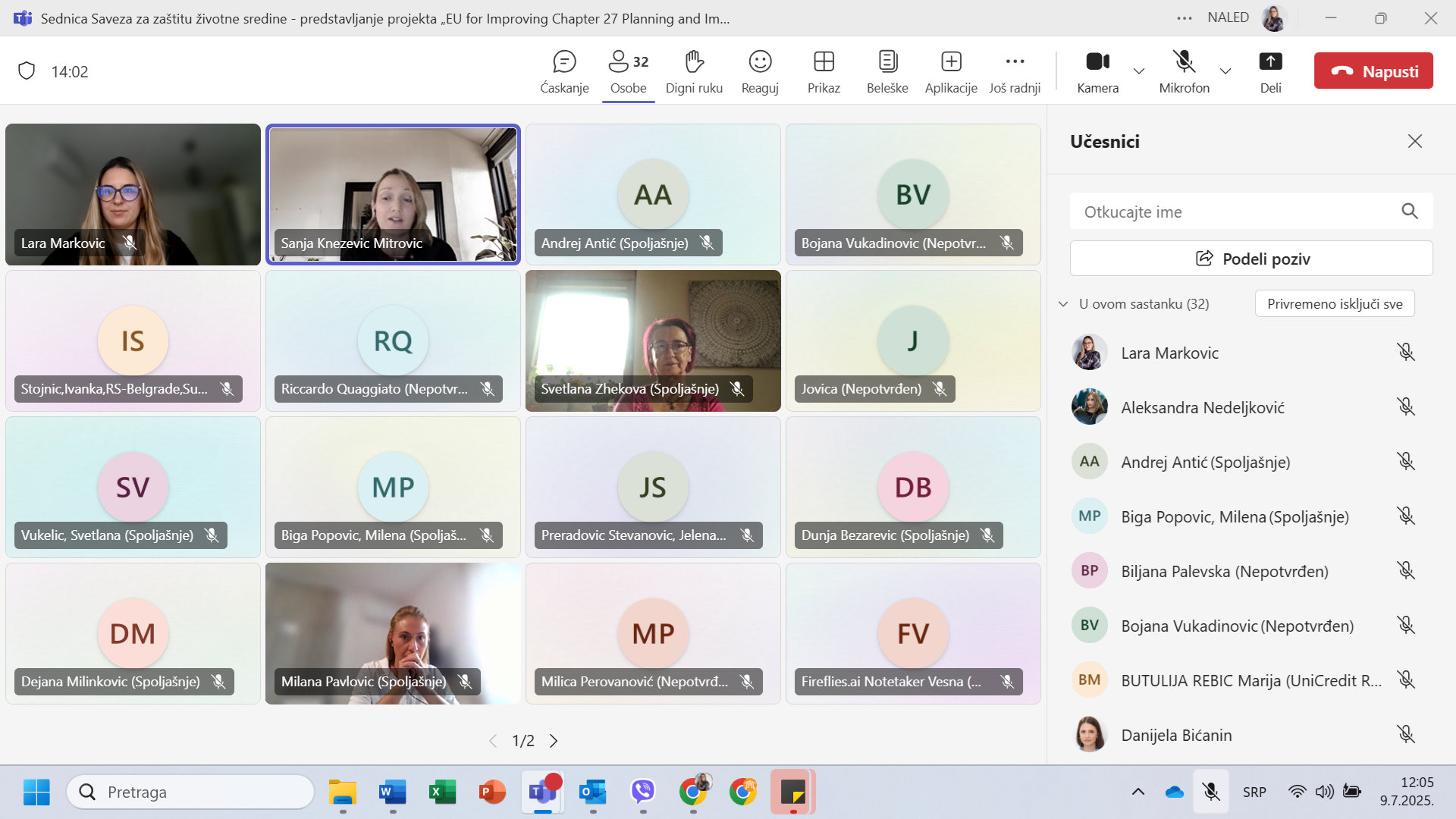The height and width of the screenshot is (819, 1456).
Task: Open the taskbar clock and date
Action: tap(1407, 792)
